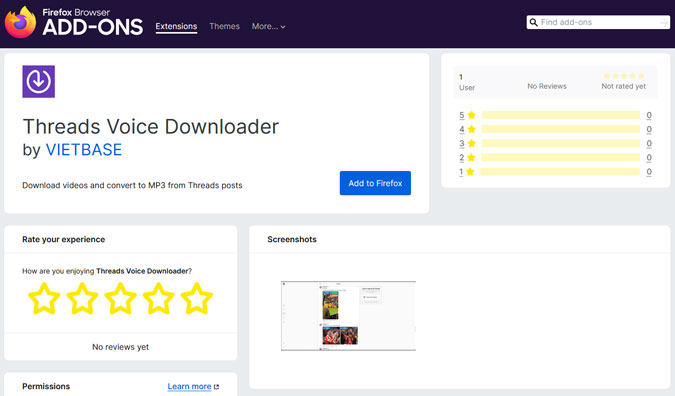This screenshot has height=396, width=675.
Task: Click the 1-star rating bar row
Action: click(555, 172)
